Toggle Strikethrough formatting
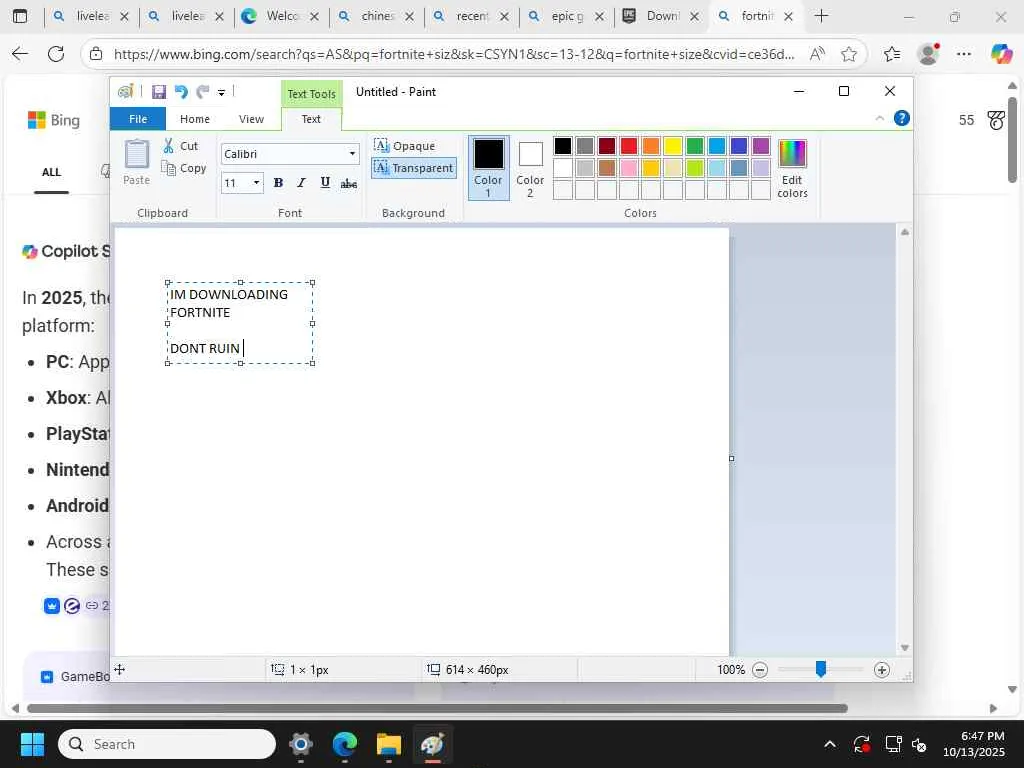Image resolution: width=1024 pixels, height=768 pixels. coord(349,184)
